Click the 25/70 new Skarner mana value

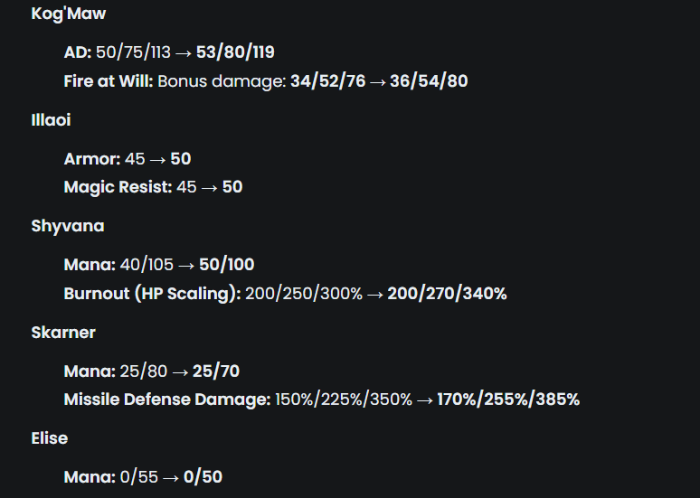pos(216,371)
